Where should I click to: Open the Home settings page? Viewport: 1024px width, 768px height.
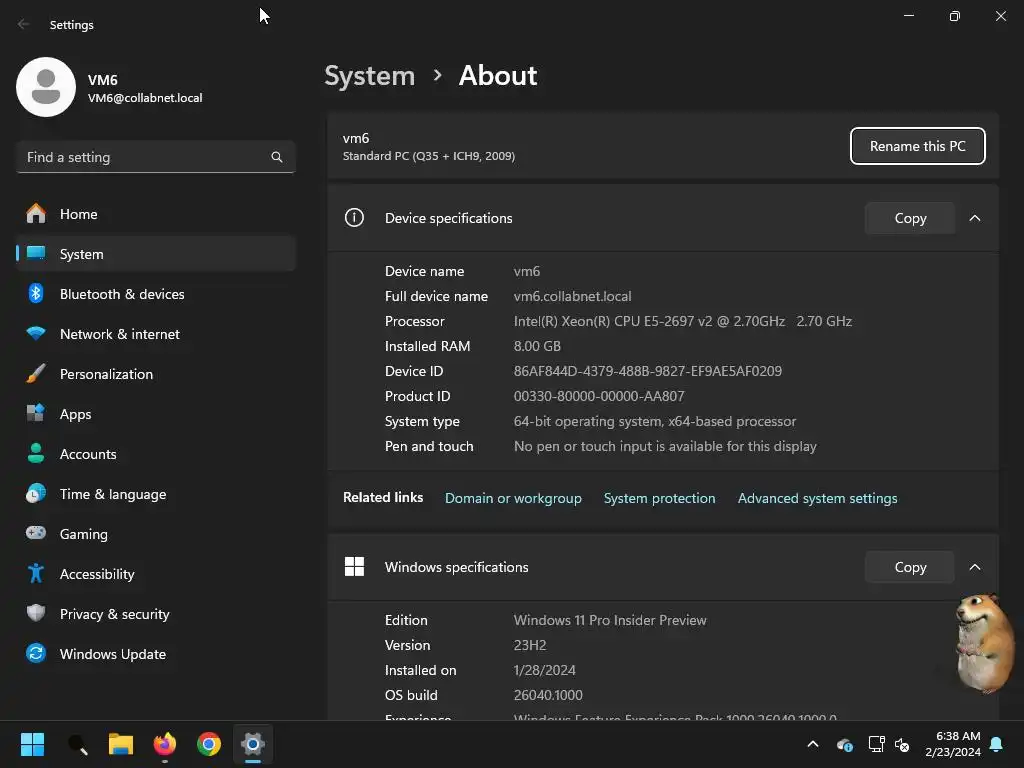point(155,214)
